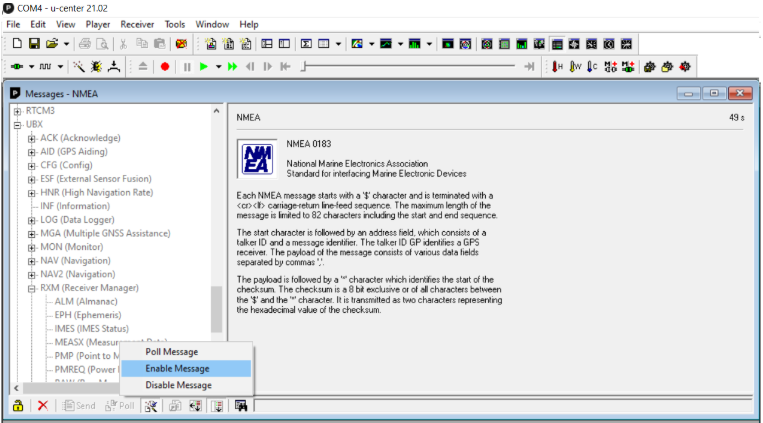Open the colorful chart view icon

tap(357, 44)
